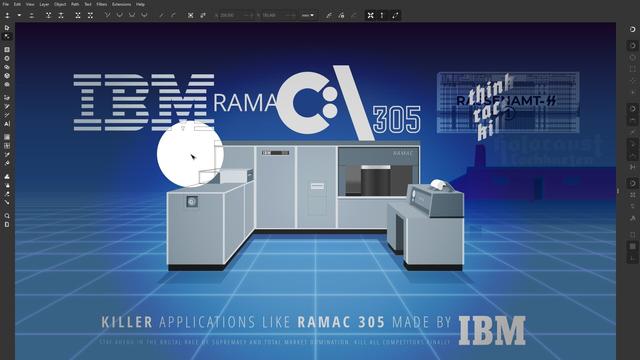Open the View menu
The width and height of the screenshot is (640, 360).
coord(30,4)
